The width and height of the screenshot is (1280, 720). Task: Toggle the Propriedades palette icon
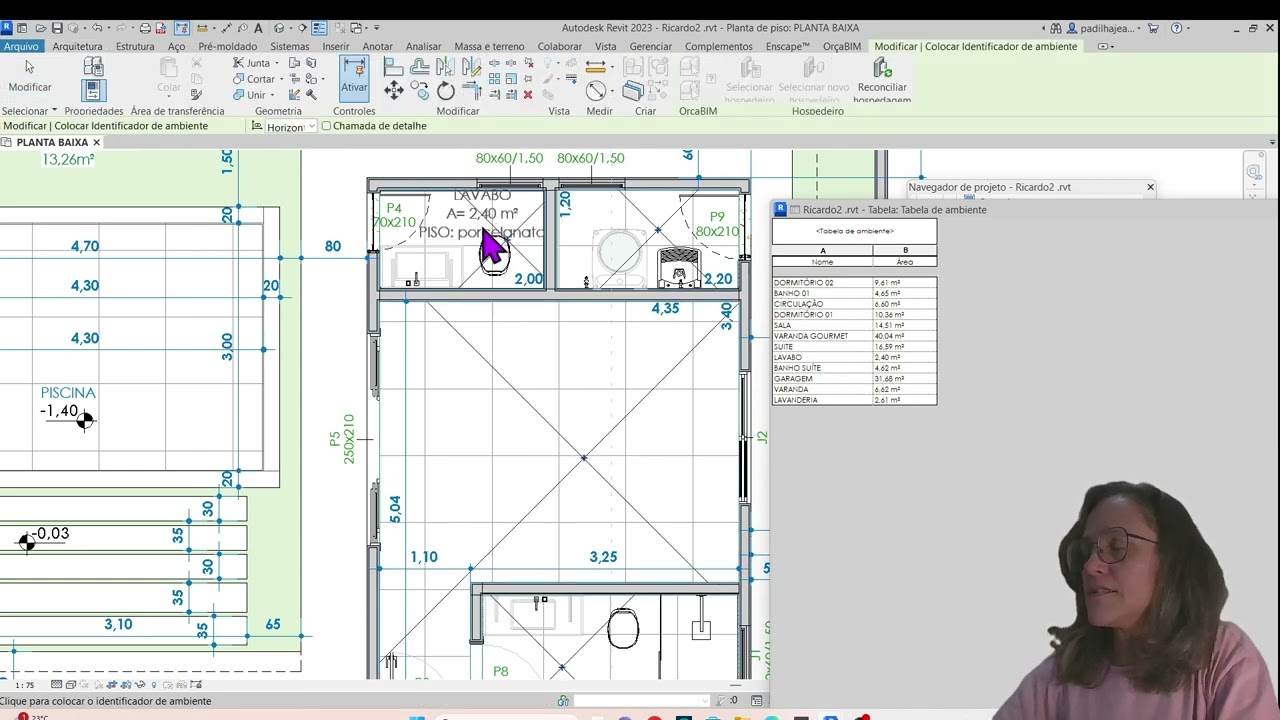point(93,90)
